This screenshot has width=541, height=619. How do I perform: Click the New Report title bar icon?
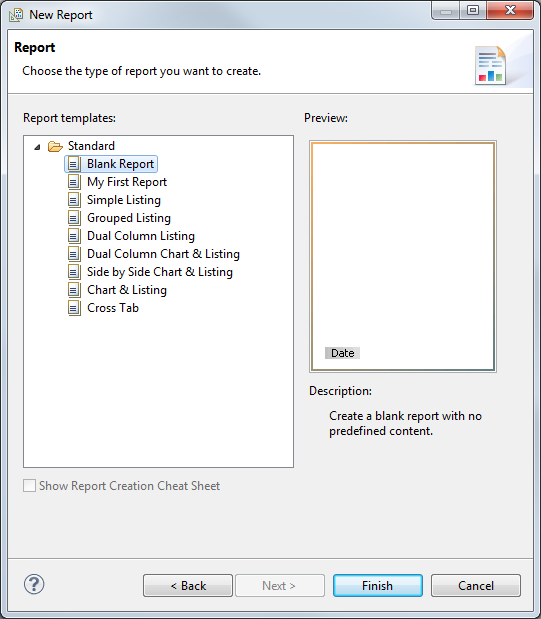click(16, 15)
